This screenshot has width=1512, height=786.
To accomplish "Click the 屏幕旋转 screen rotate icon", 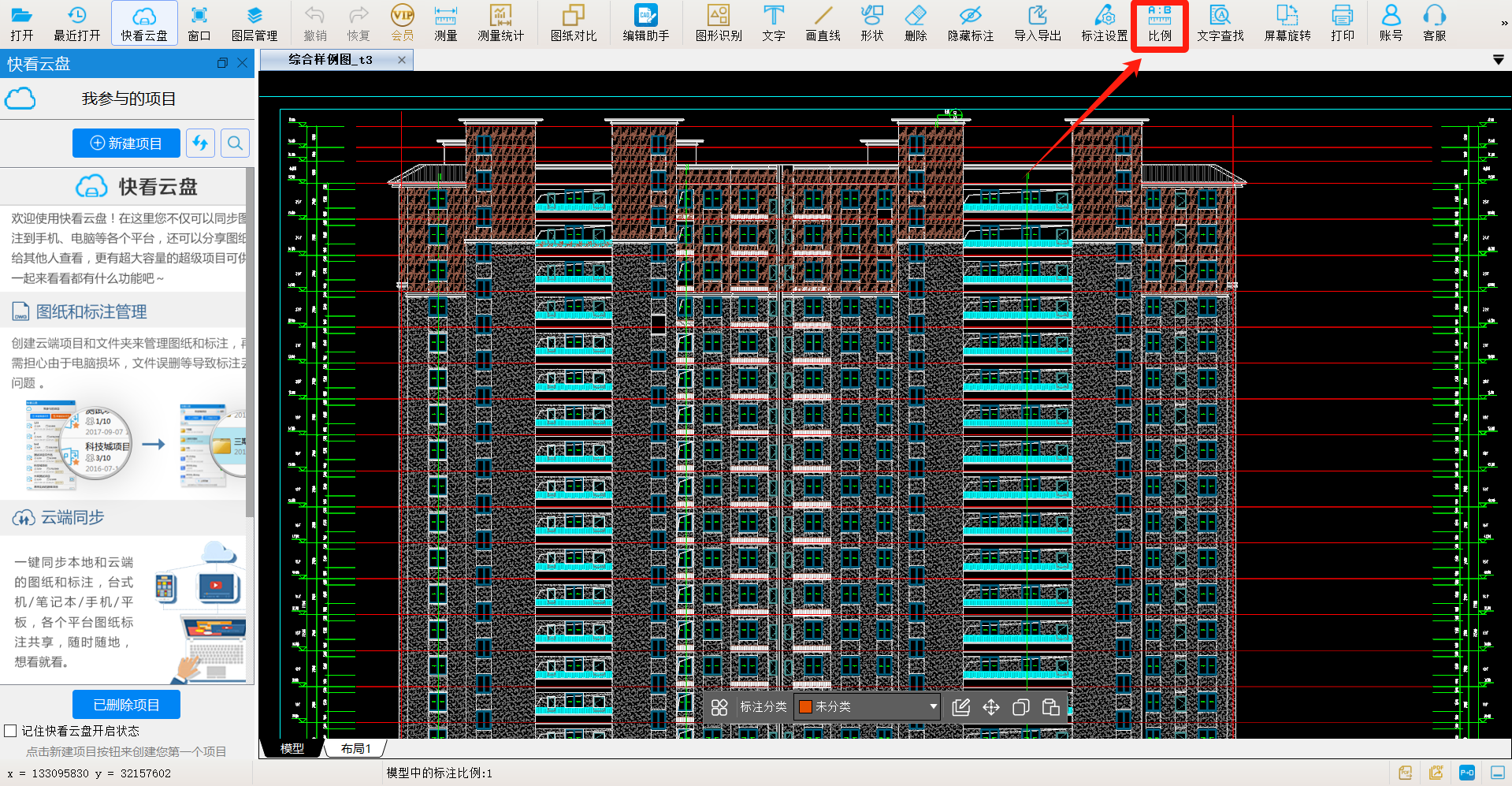I will (1287, 23).
